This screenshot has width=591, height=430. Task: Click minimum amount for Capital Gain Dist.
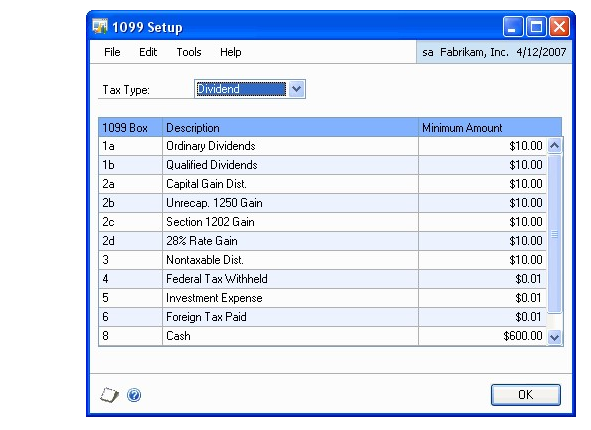point(482,184)
